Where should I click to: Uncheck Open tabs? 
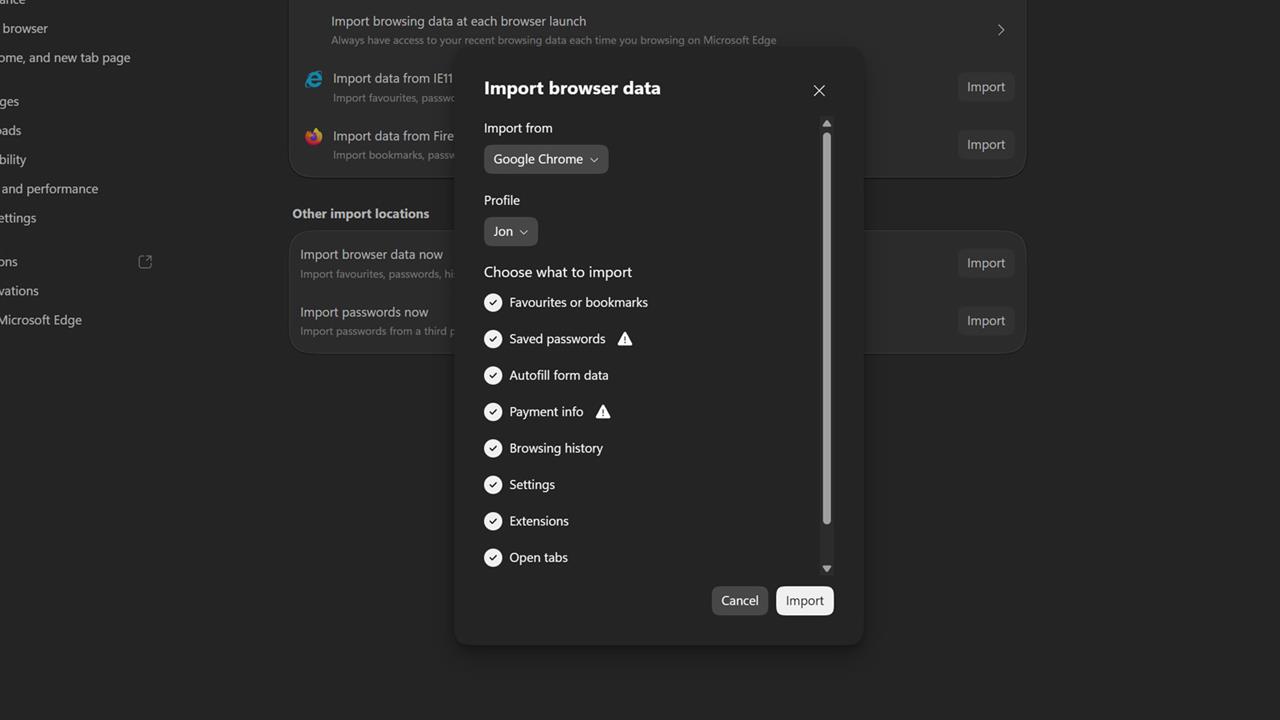tap(493, 558)
